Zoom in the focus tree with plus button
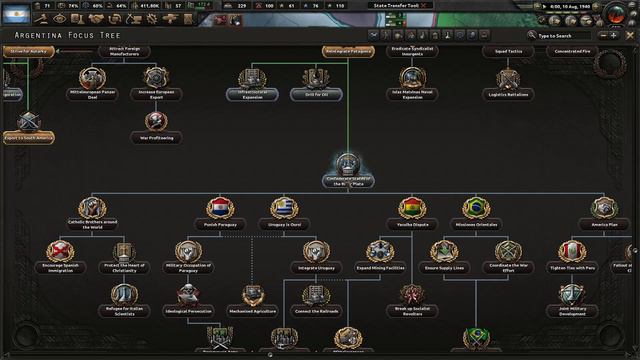 pos(613,36)
